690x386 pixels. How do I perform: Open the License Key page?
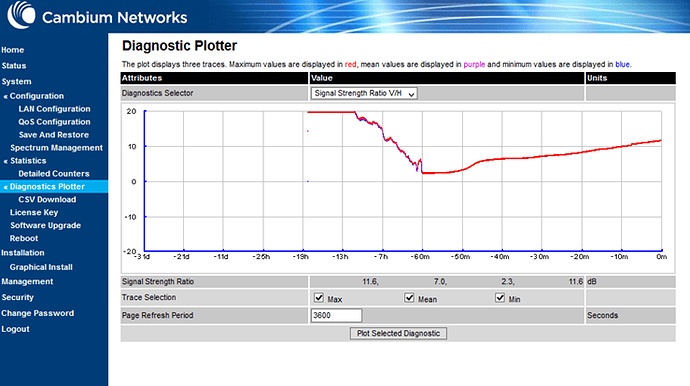click(x=34, y=213)
